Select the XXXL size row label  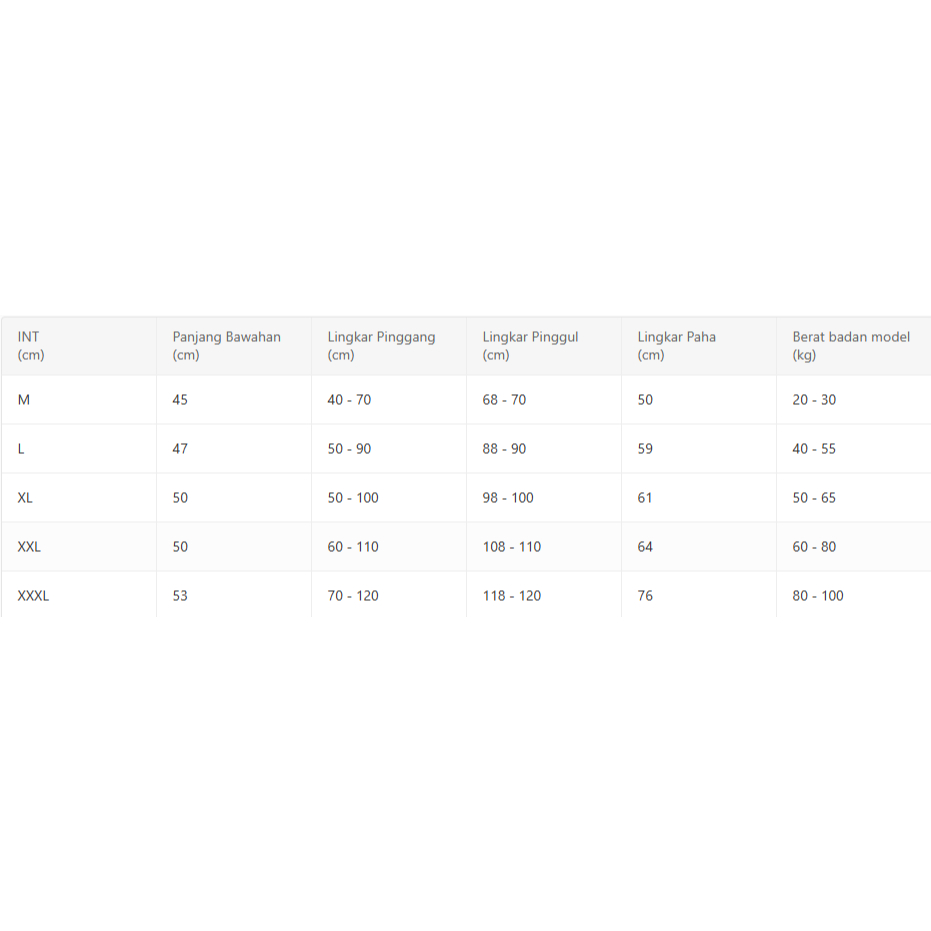pos(33,596)
